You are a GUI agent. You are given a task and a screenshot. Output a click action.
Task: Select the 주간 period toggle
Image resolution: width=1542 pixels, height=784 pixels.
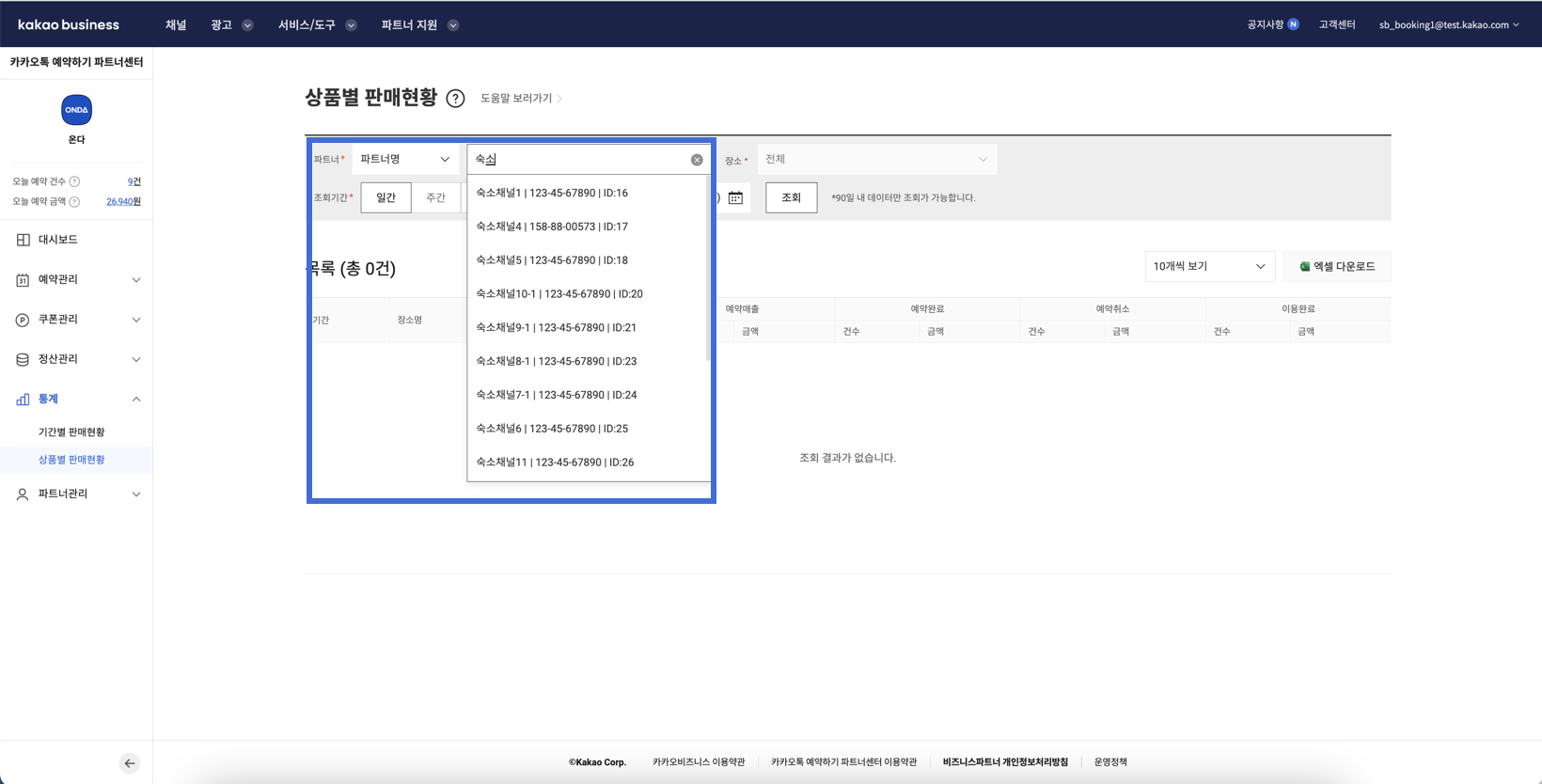435,197
